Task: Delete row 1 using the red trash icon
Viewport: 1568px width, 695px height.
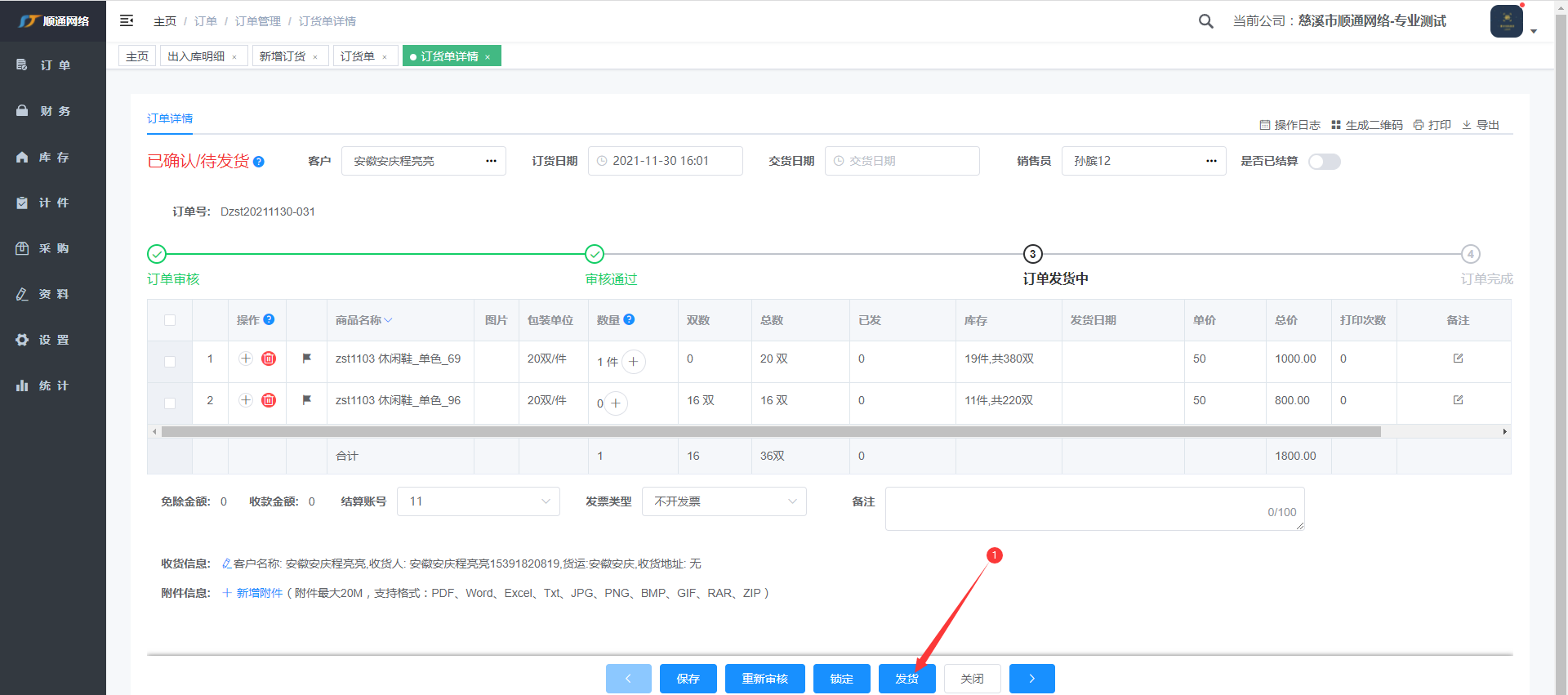Action: tap(269, 359)
